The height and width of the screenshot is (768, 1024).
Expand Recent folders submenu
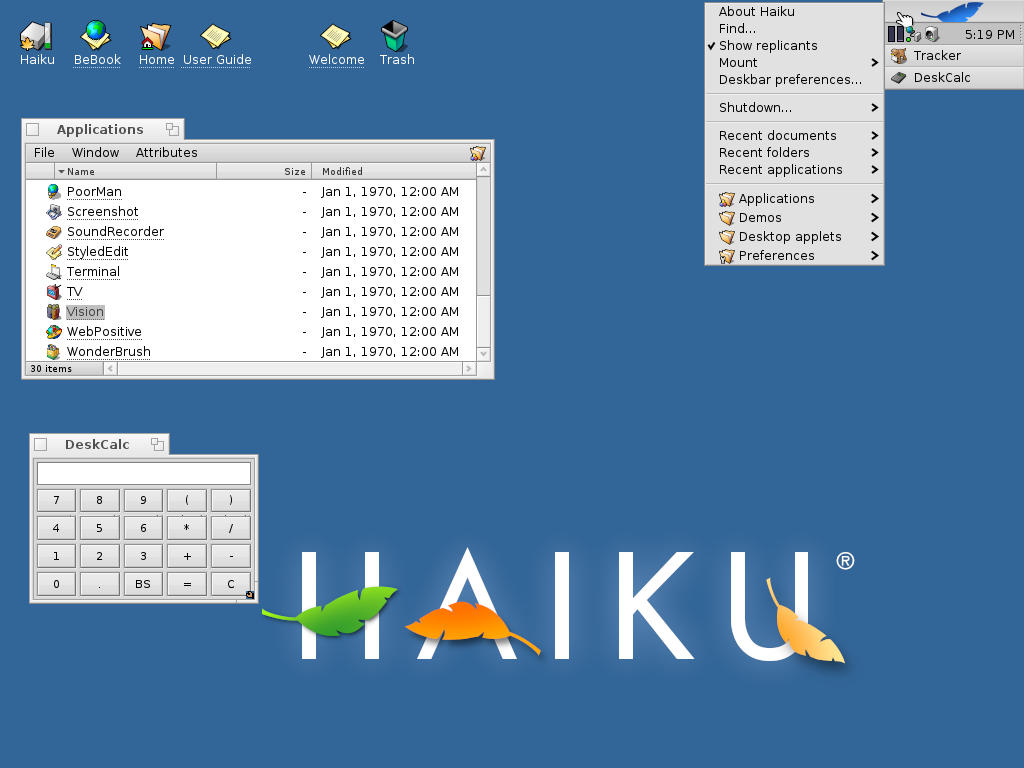794,153
